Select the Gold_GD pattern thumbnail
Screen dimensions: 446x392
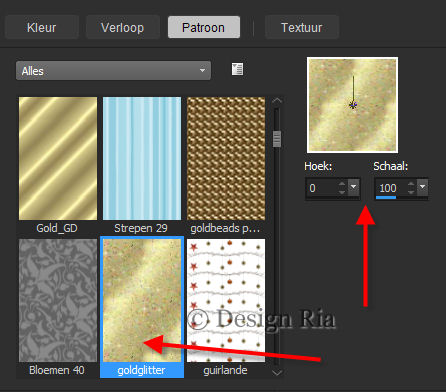point(58,159)
